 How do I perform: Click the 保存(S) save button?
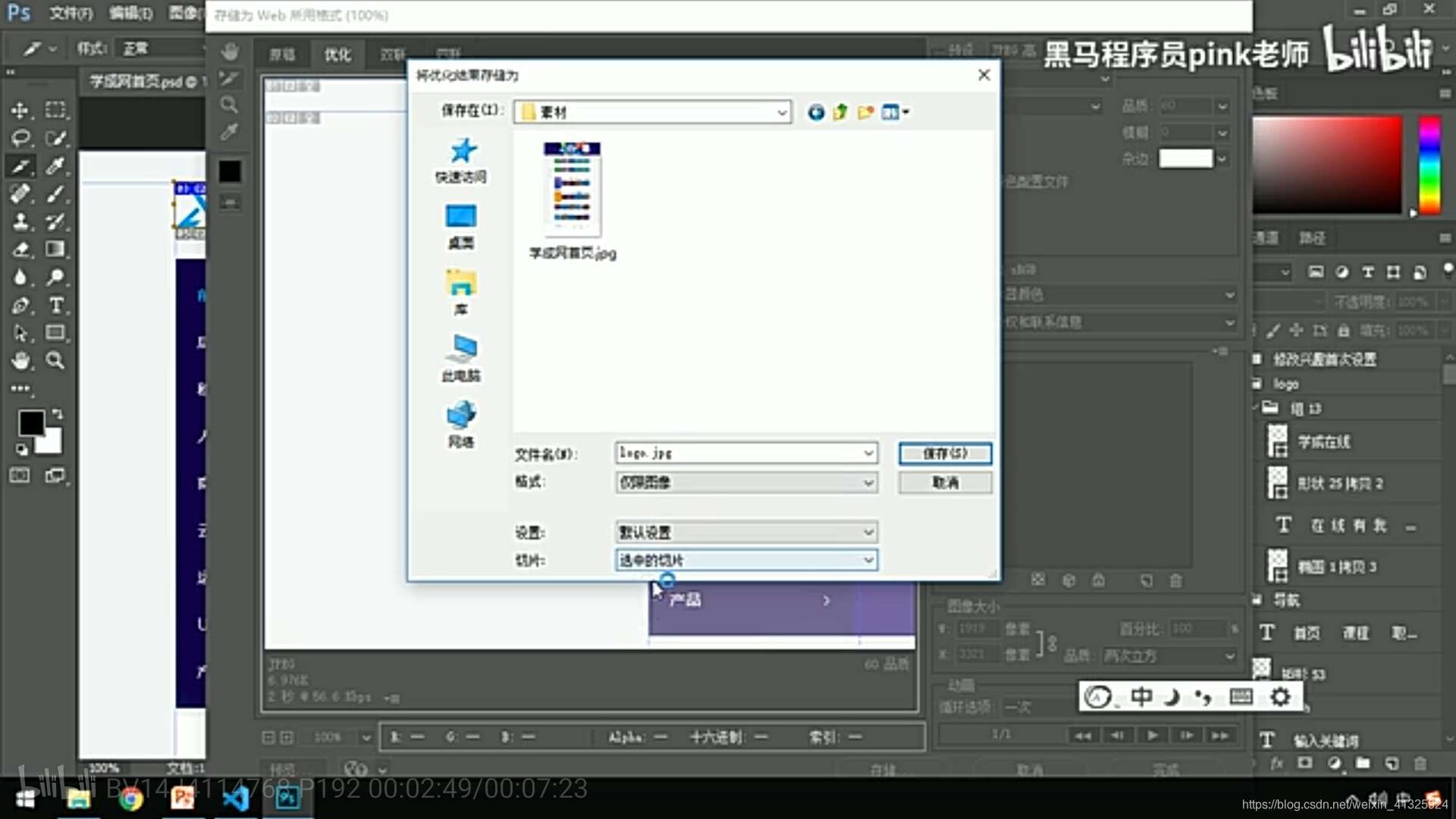click(945, 453)
